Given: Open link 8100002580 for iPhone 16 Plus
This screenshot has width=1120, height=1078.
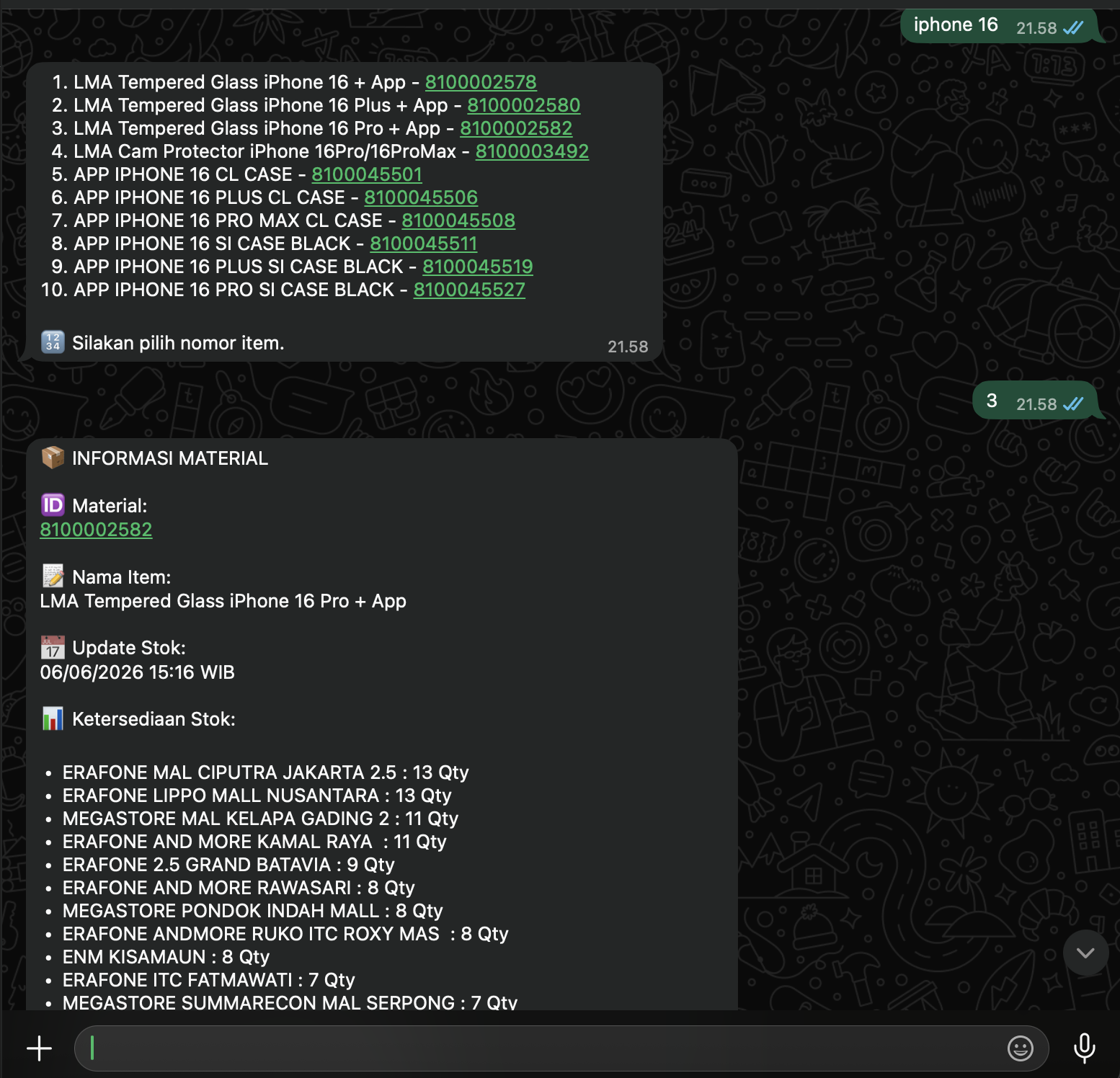Looking at the screenshot, I should 523,105.
